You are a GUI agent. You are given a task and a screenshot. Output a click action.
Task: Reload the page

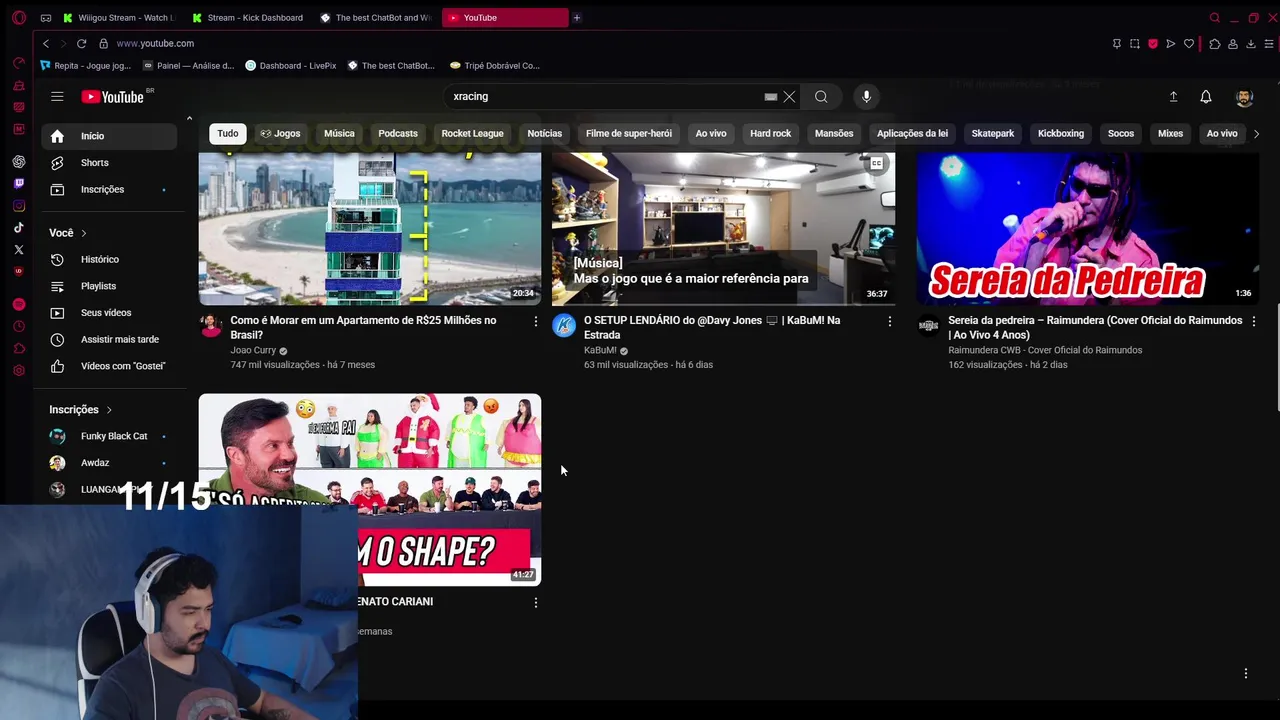[81, 44]
